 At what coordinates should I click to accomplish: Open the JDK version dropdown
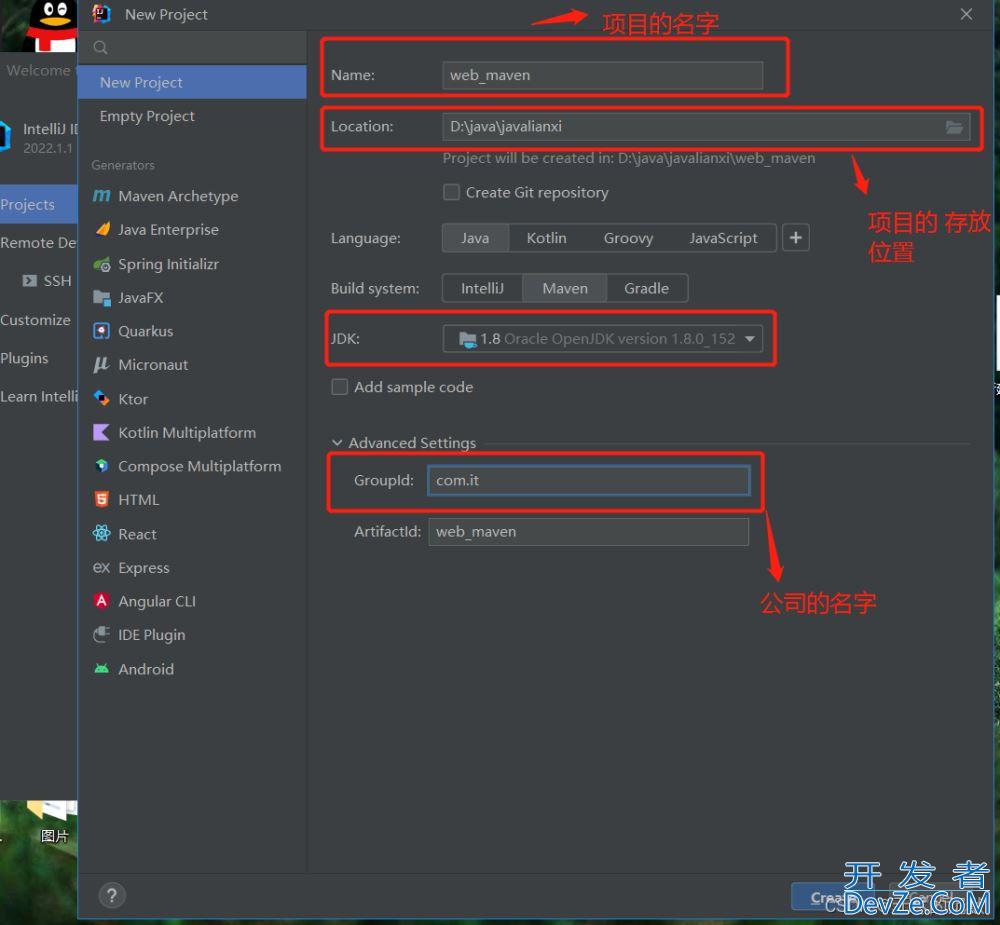click(603, 339)
